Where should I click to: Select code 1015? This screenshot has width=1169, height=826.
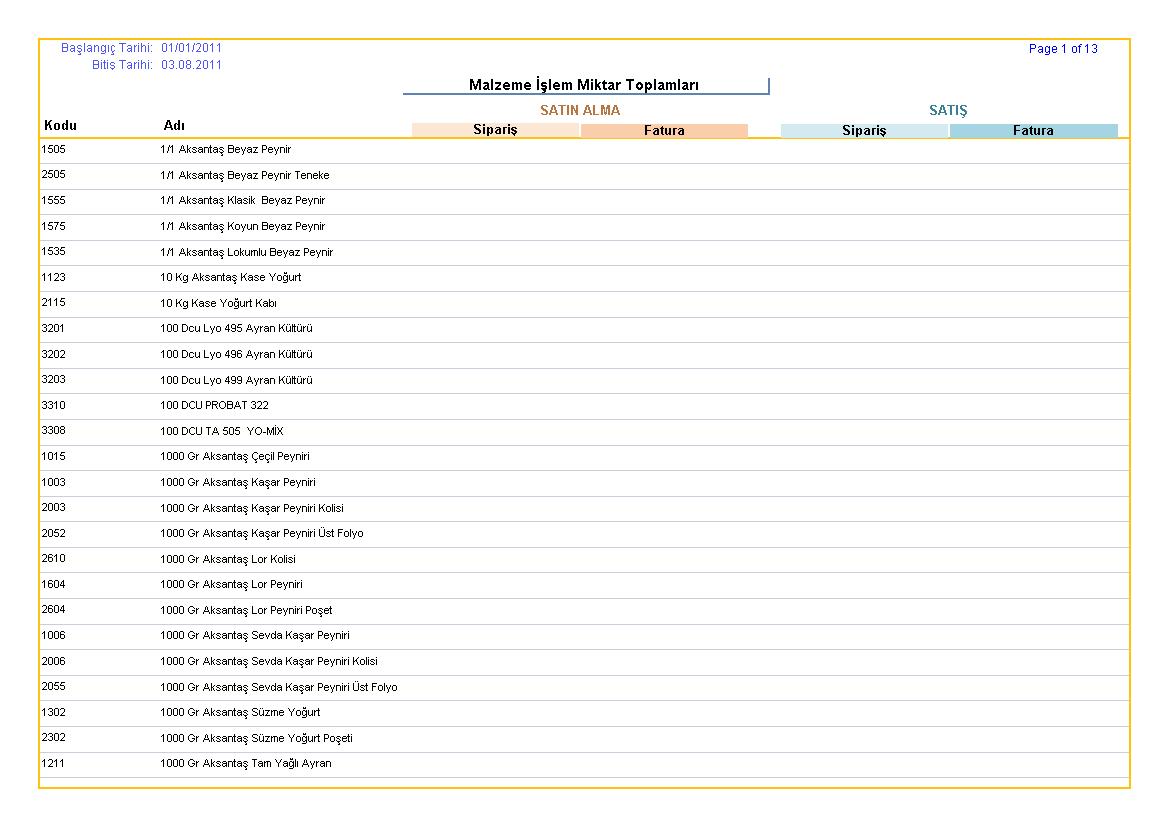coord(54,456)
